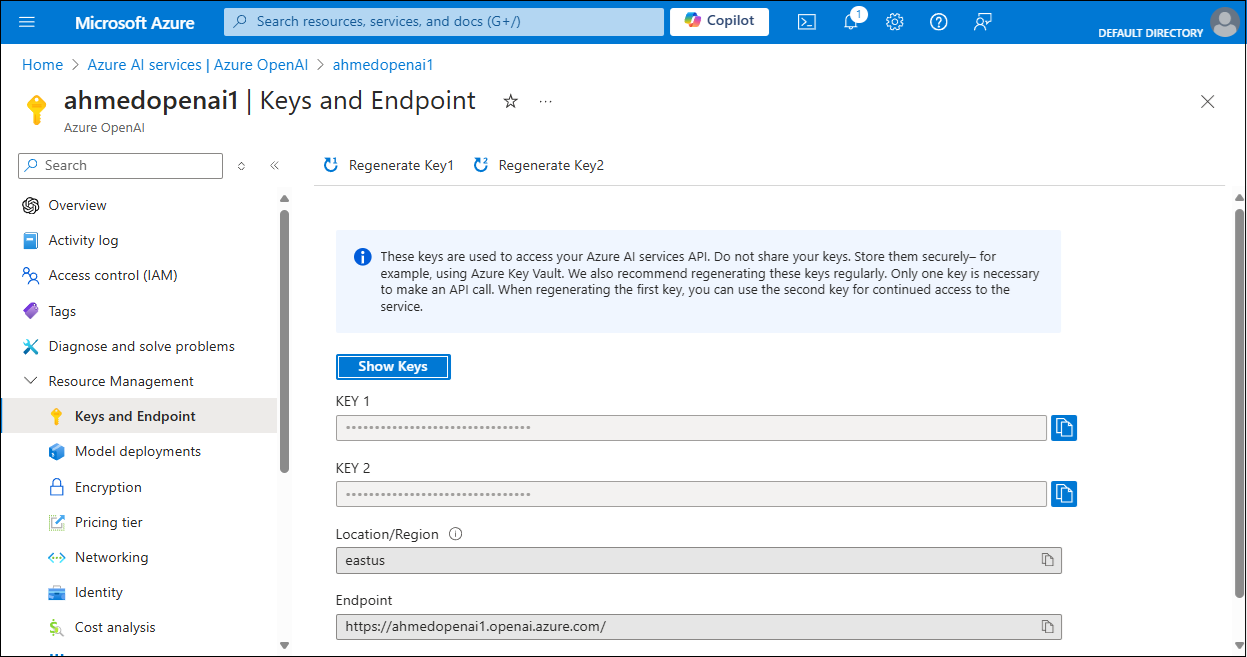Open Azure notifications bell
This screenshot has width=1247, height=657.
[850, 21]
